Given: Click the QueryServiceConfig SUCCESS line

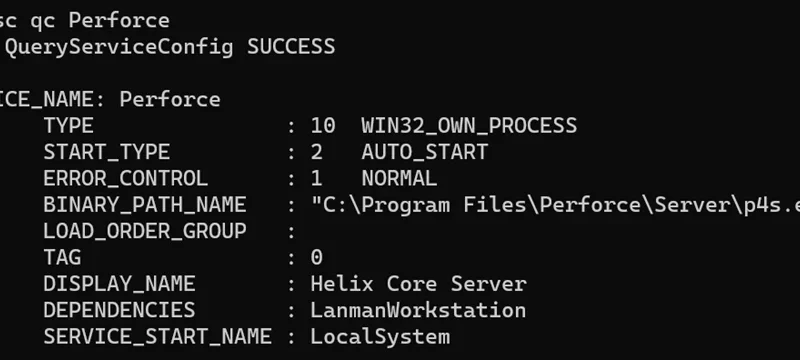Looking at the screenshot, I should tap(170, 47).
